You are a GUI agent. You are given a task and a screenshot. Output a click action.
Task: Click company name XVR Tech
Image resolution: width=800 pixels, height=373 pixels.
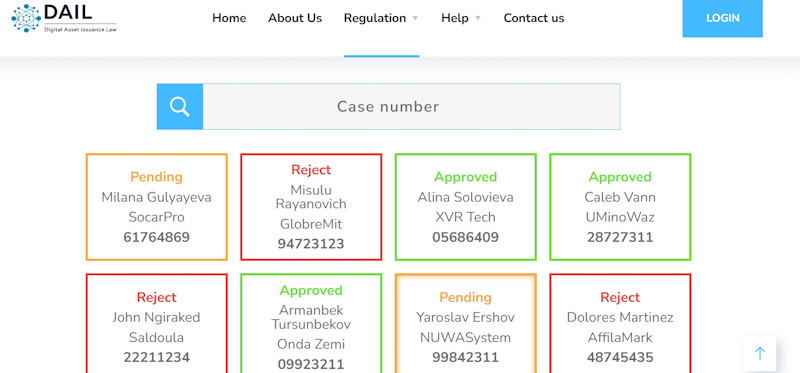tap(466, 217)
